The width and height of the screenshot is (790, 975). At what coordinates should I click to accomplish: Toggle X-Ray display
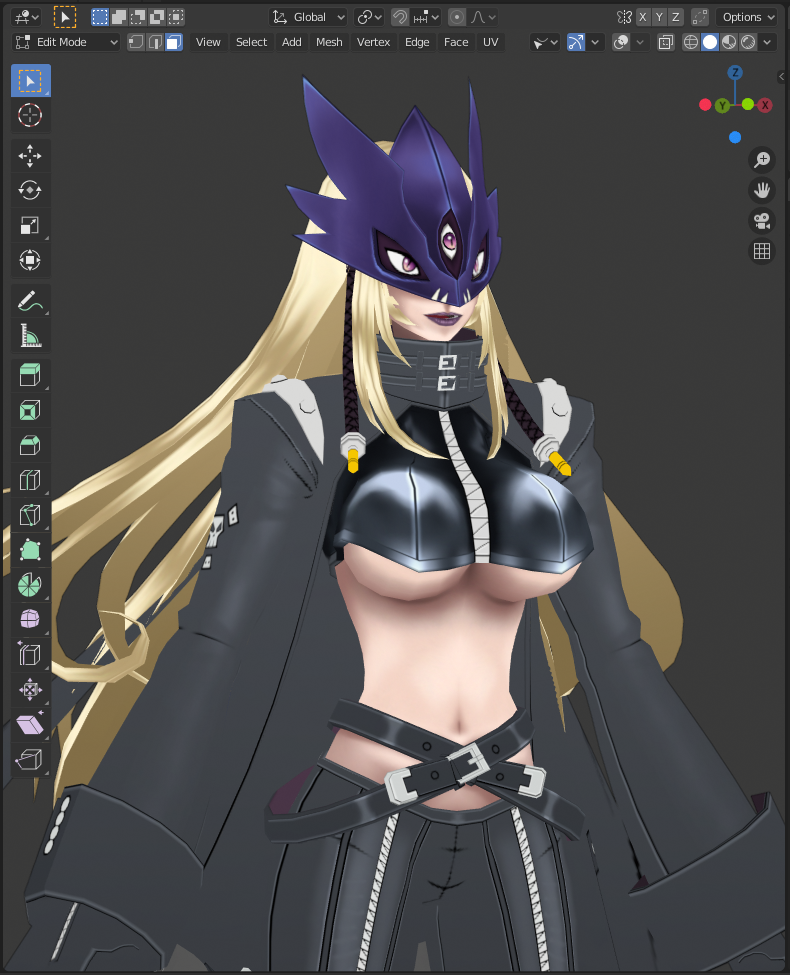pyautogui.click(x=666, y=42)
